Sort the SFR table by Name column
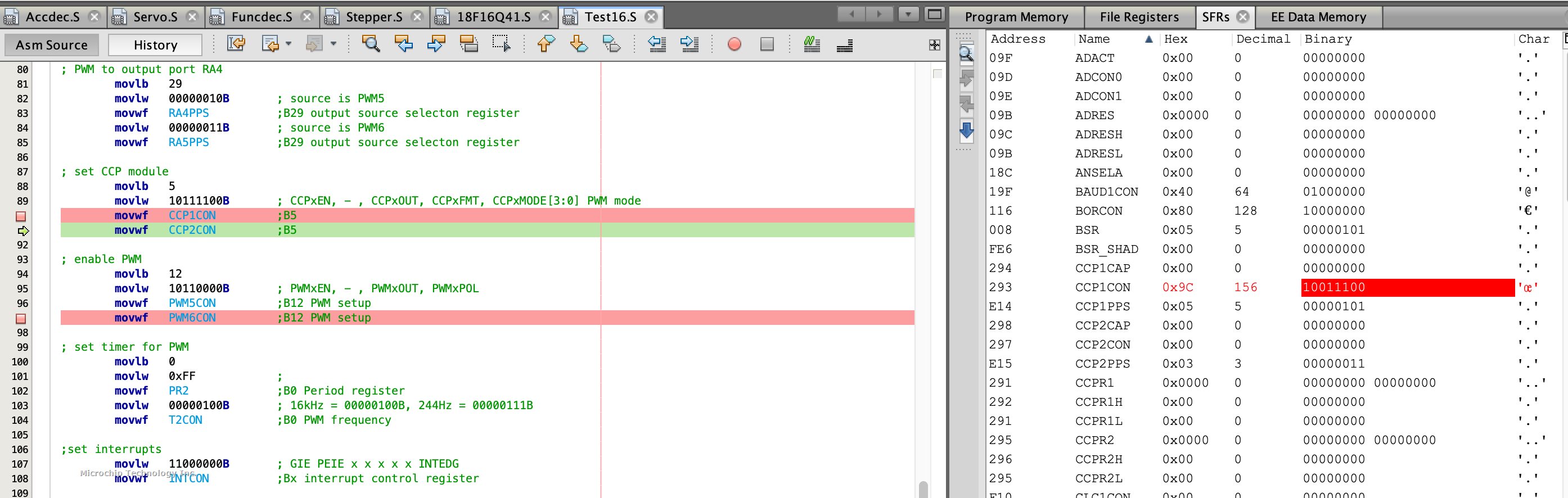The width and height of the screenshot is (1568, 498). (1094, 39)
